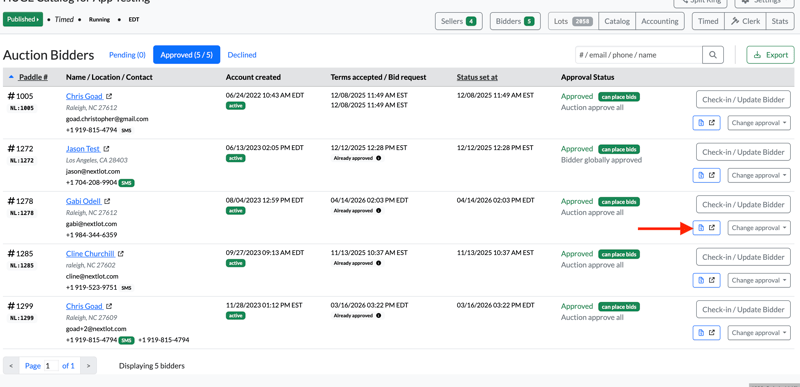The width and height of the screenshot is (800, 387).
Task: Click green SMS badge for Jason Test
Action: click(127, 183)
